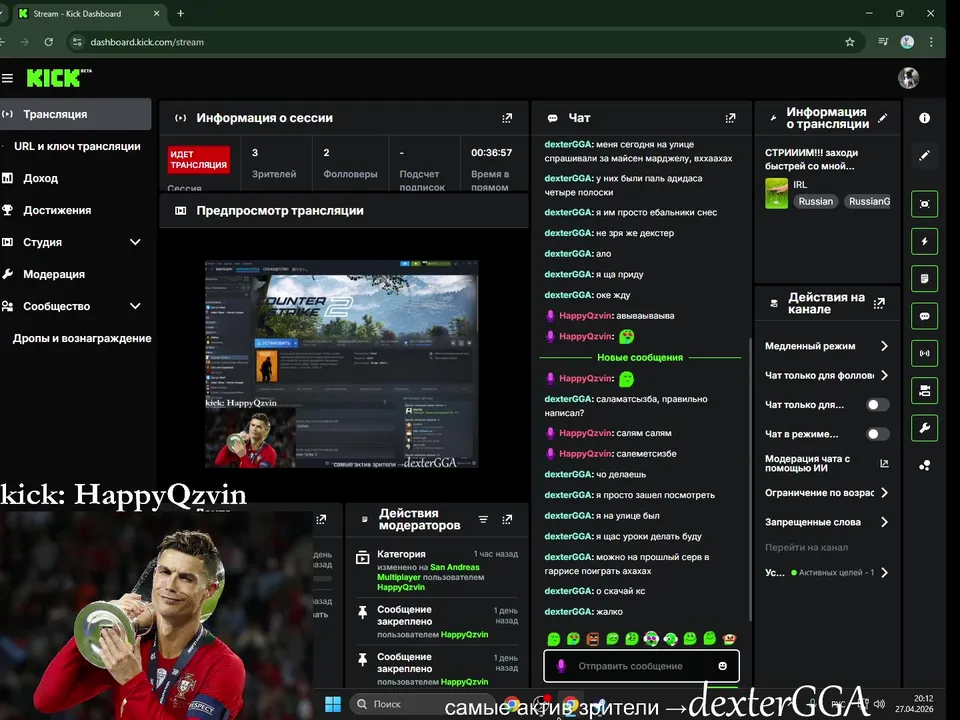This screenshot has width=960, height=720.
Task: Pop out the Channel Actions panel
Action: point(879,303)
